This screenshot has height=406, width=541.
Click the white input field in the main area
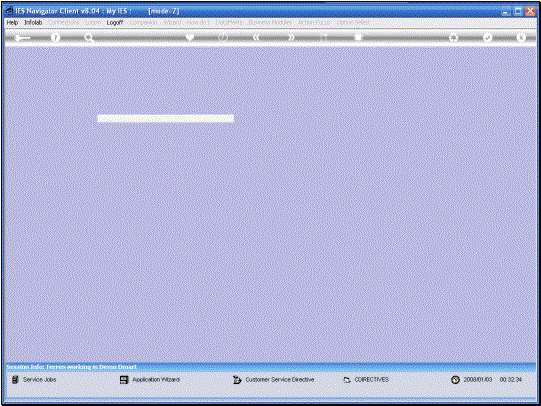(166, 118)
